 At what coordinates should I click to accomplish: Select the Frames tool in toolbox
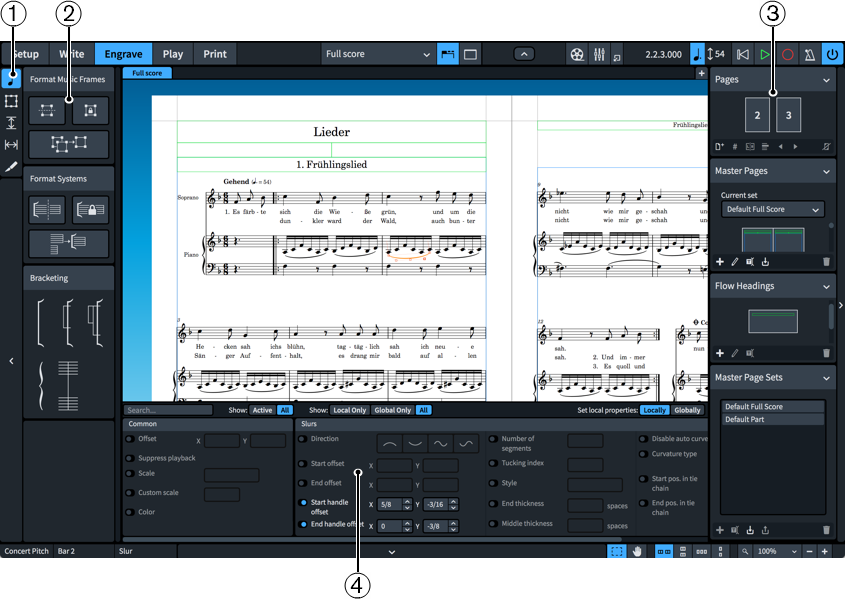(x=11, y=101)
